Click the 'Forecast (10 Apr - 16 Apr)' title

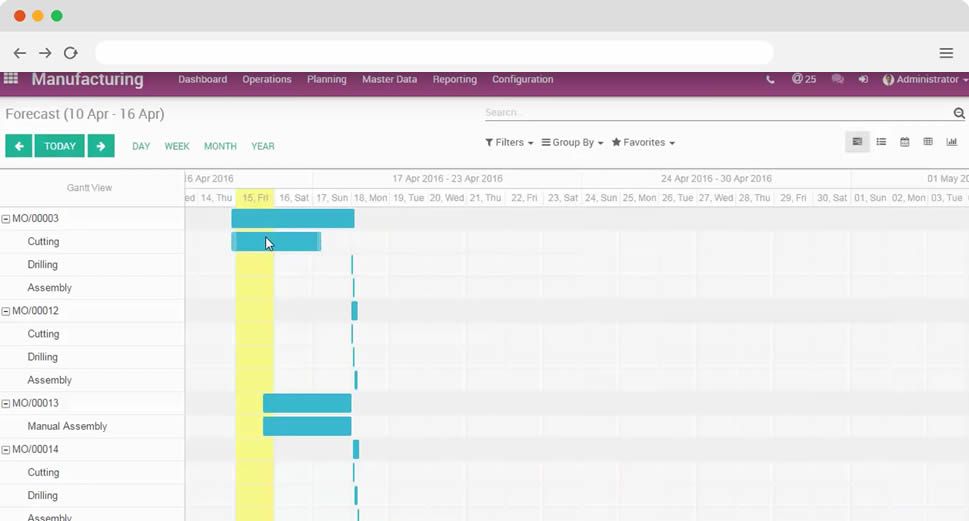85,114
